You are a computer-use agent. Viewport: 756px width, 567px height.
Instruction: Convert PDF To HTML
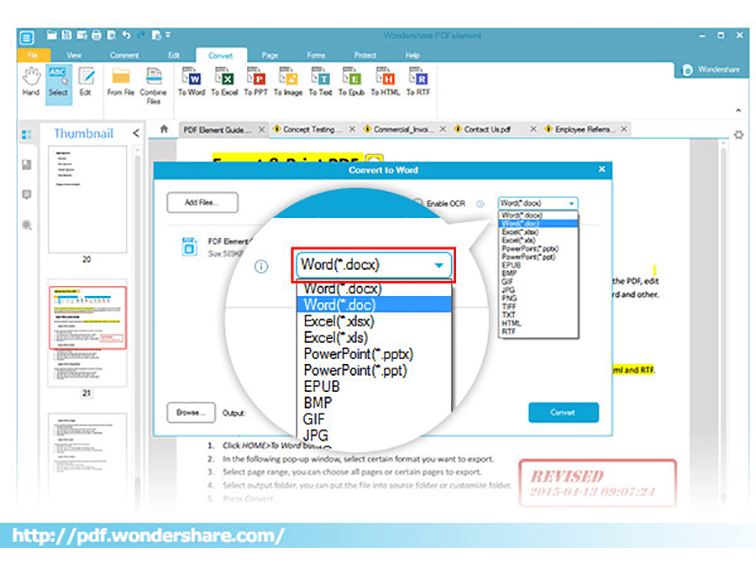point(385,82)
